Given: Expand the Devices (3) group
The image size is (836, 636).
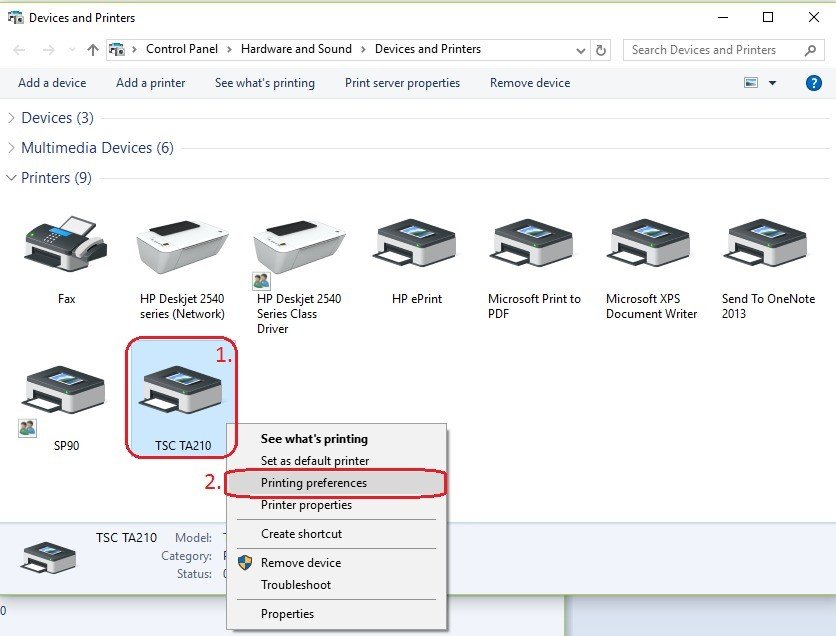Looking at the screenshot, I should coord(12,118).
